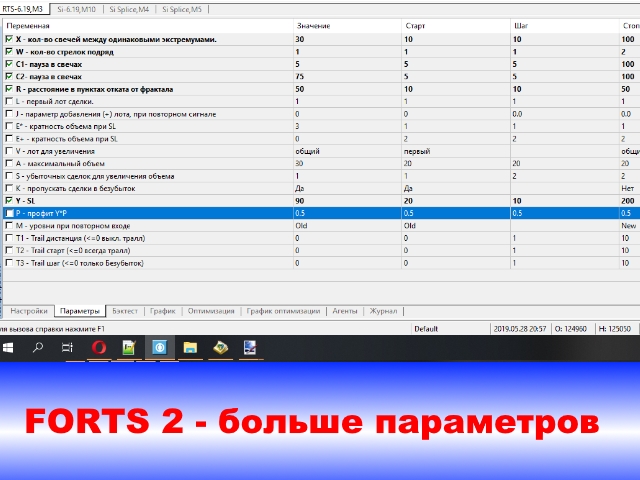Click status bar date 2019.05.28 20:57
640x480 pixels.
[x=520, y=329]
